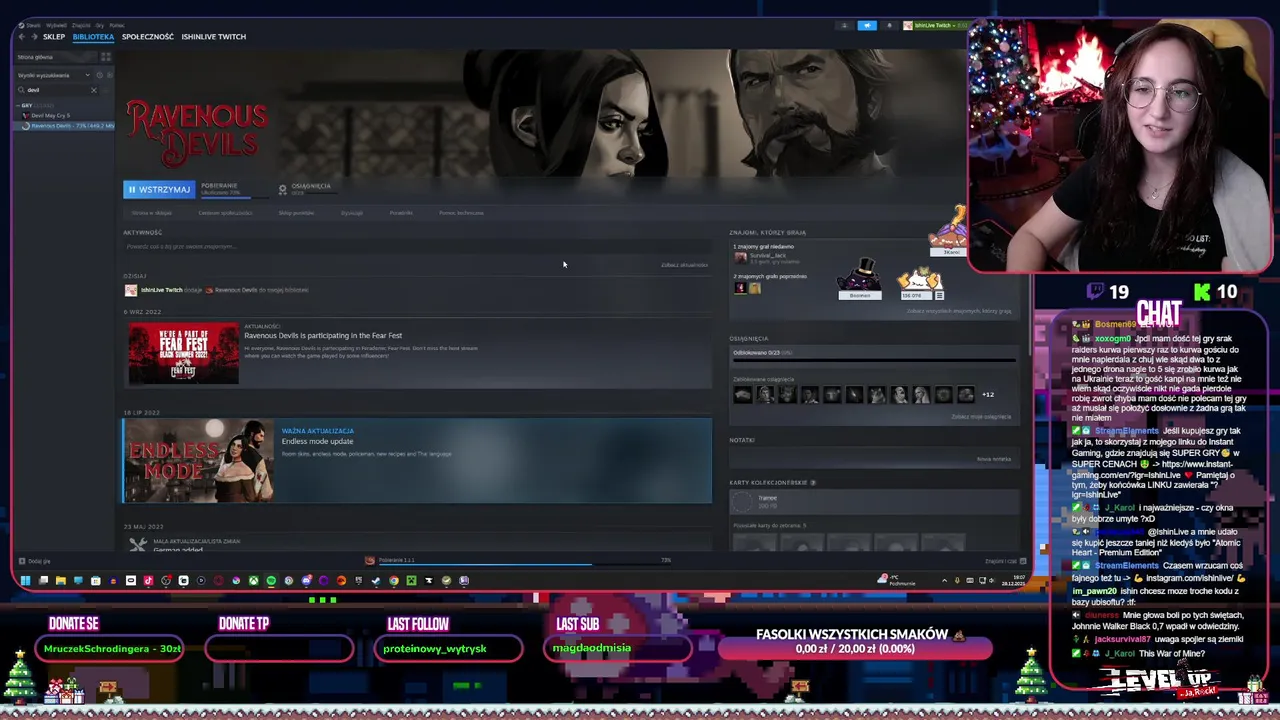Go back with the left arrow
This screenshot has width=1280, height=720.
point(22,37)
